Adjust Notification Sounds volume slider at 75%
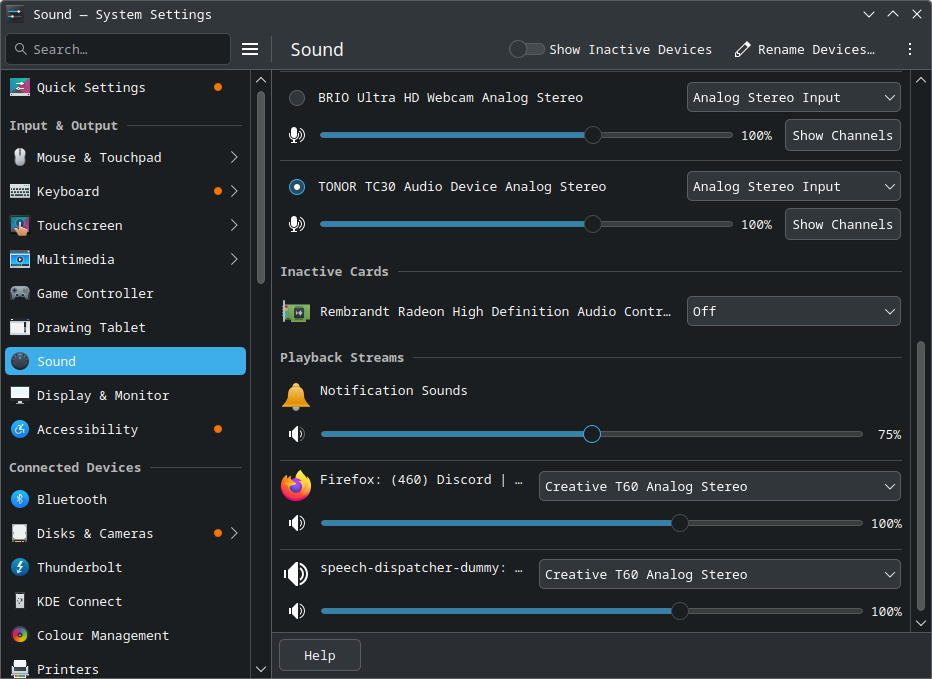Screen dimensions: 932x679 click(x=591, y=434)
